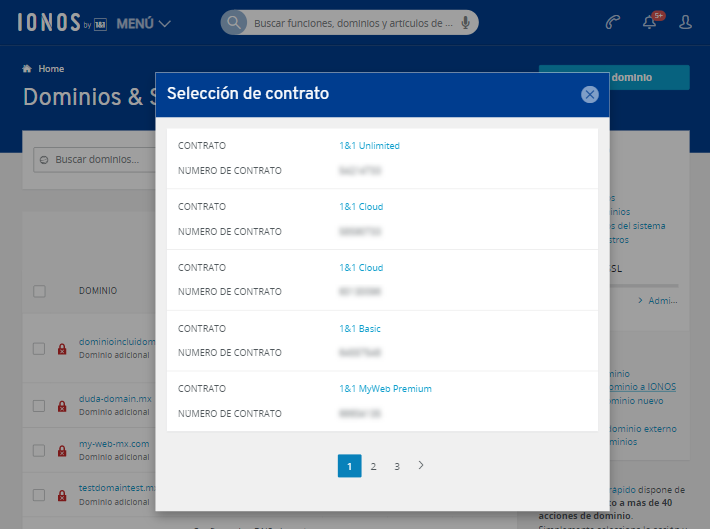Click the home icon in breadcrumb

click(x=27, y=68)
